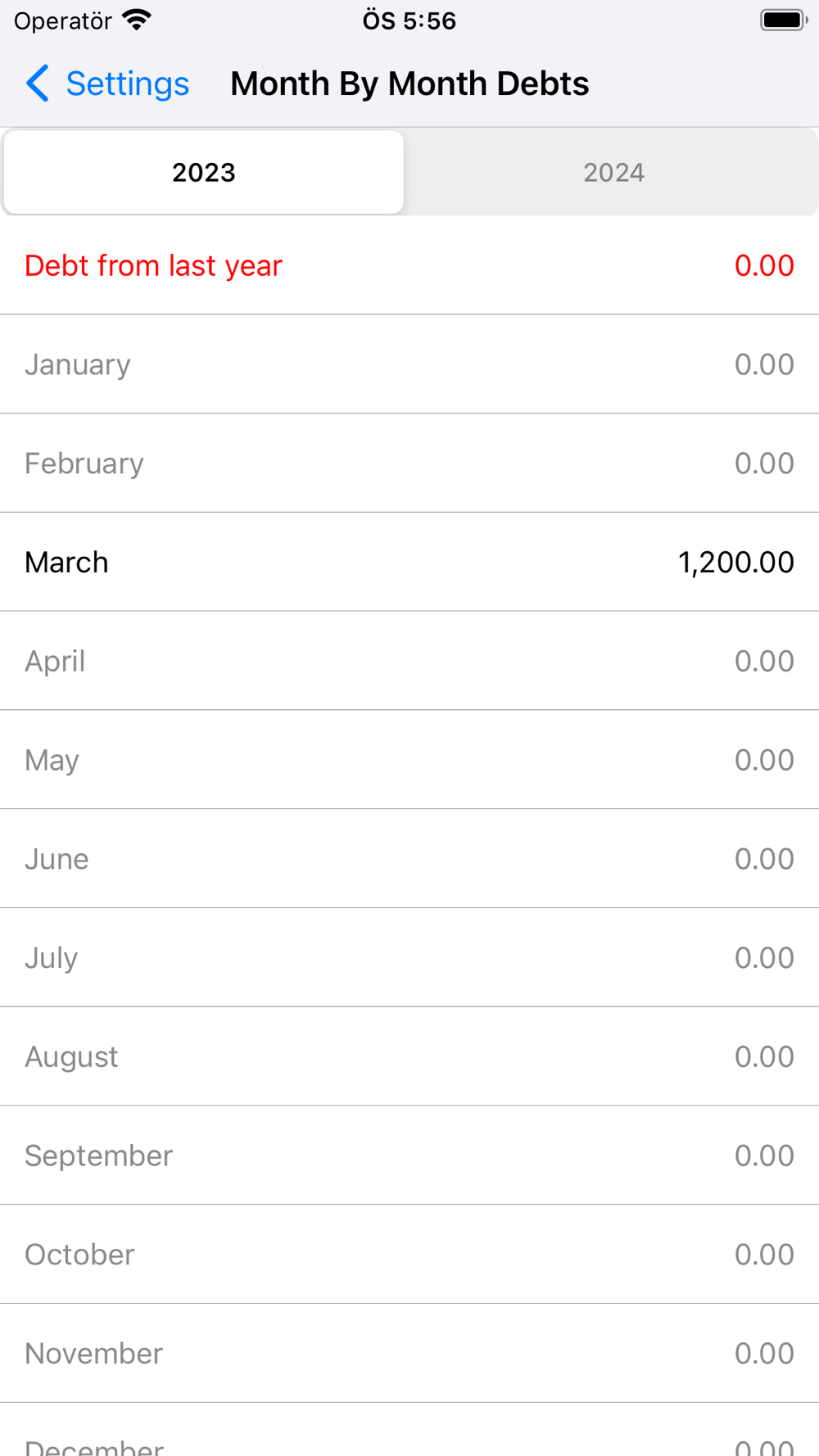Select the July debt row
Screen dimensions: 819x1456
pyautogui.click(x=409, y=958)
